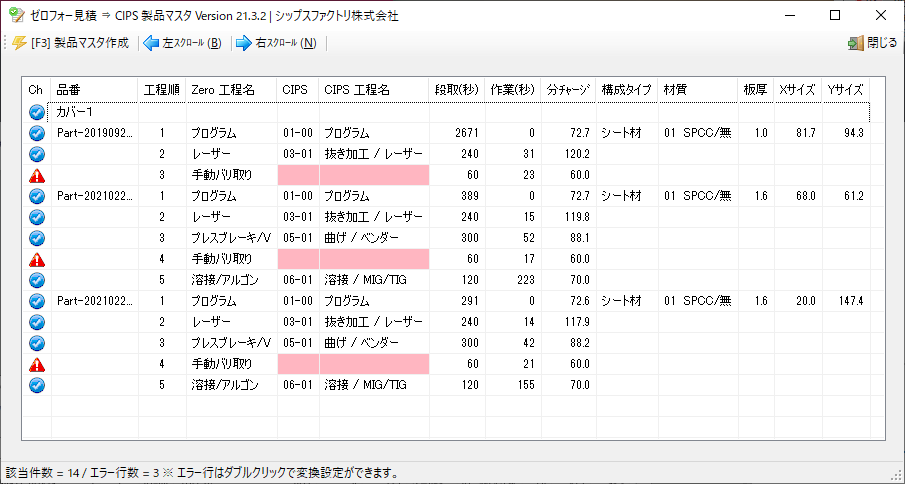Image resolution: width=905 pixels, height=484 pixels.
Task: Click the 作業(秒) column header
Action: click(513, 90)
